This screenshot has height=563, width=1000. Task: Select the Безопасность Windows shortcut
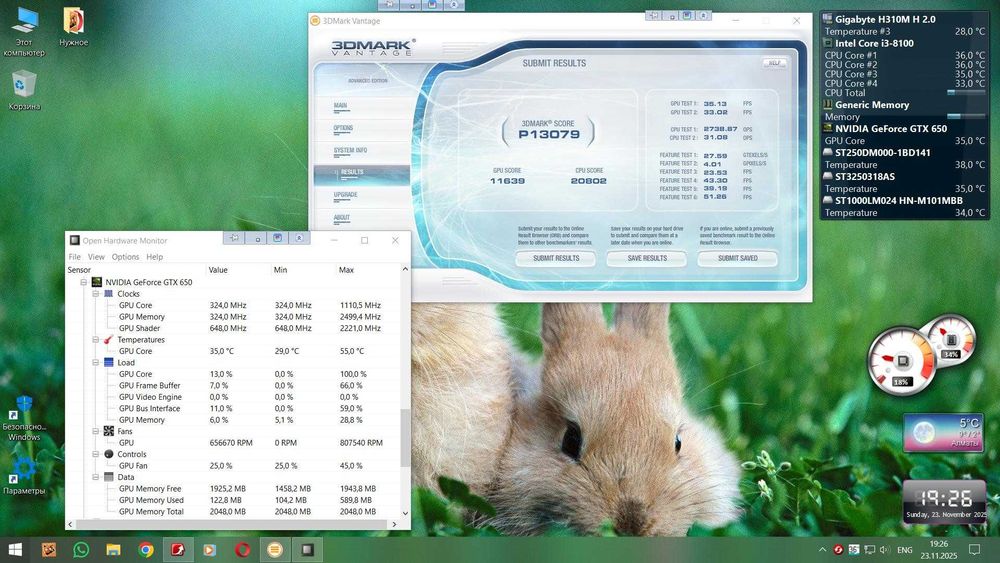[x=24, y=419]
